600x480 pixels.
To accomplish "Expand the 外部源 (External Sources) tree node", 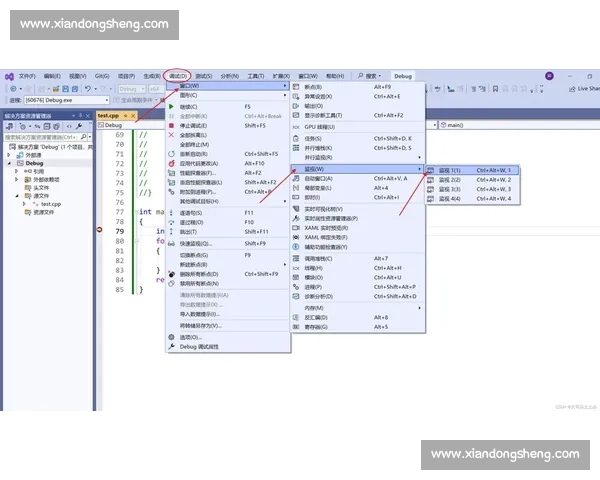I will [x=9, y=155].
